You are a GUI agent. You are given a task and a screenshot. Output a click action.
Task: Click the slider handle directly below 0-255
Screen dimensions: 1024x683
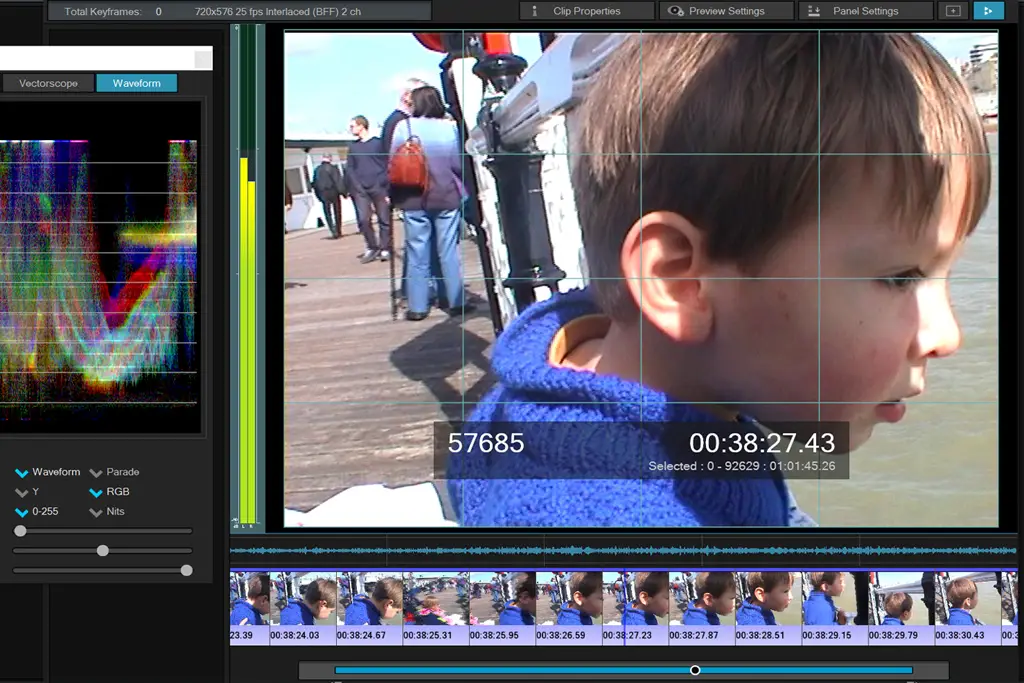click(20, 531)
